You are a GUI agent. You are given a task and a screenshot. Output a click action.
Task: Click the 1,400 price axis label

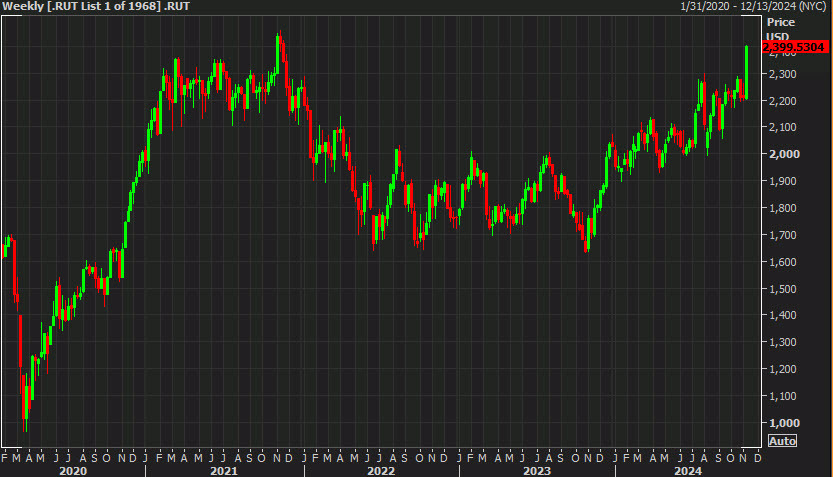[783, 316]
